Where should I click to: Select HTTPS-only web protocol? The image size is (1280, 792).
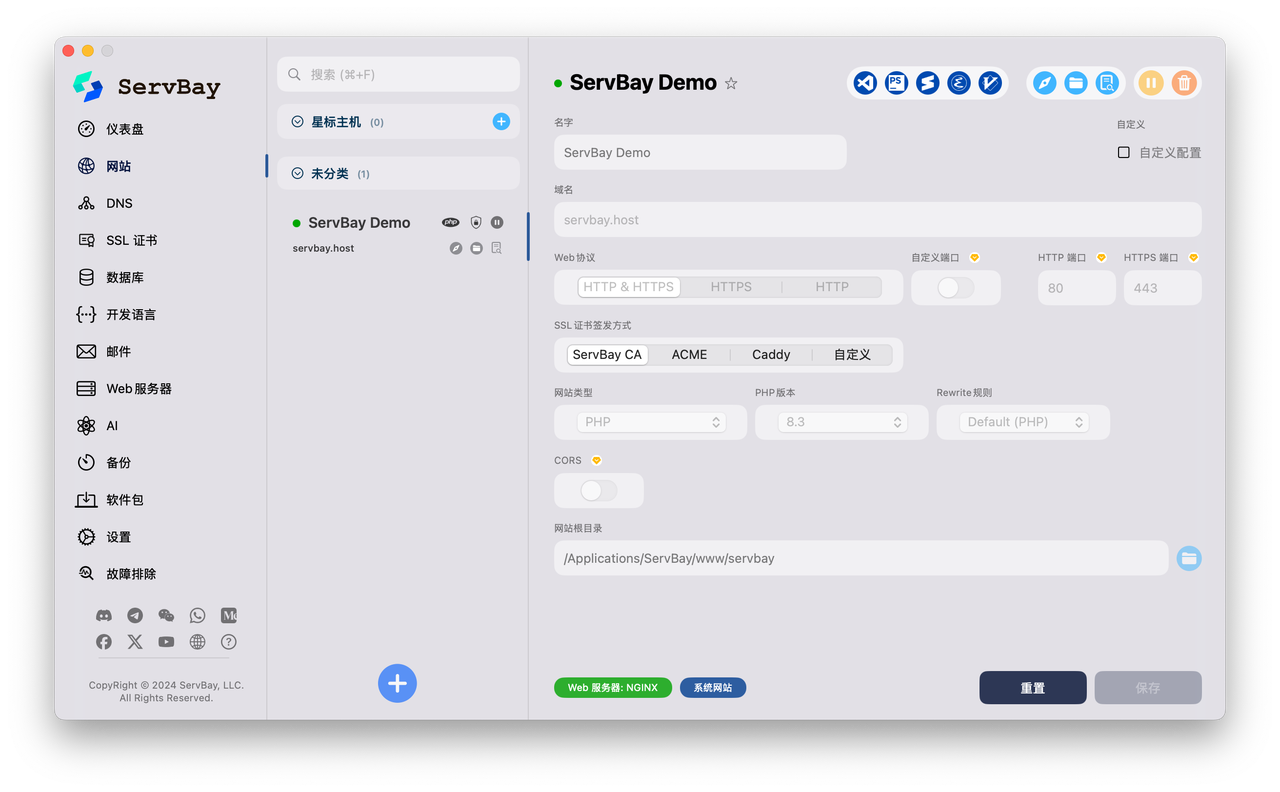[x=731, y=287]
